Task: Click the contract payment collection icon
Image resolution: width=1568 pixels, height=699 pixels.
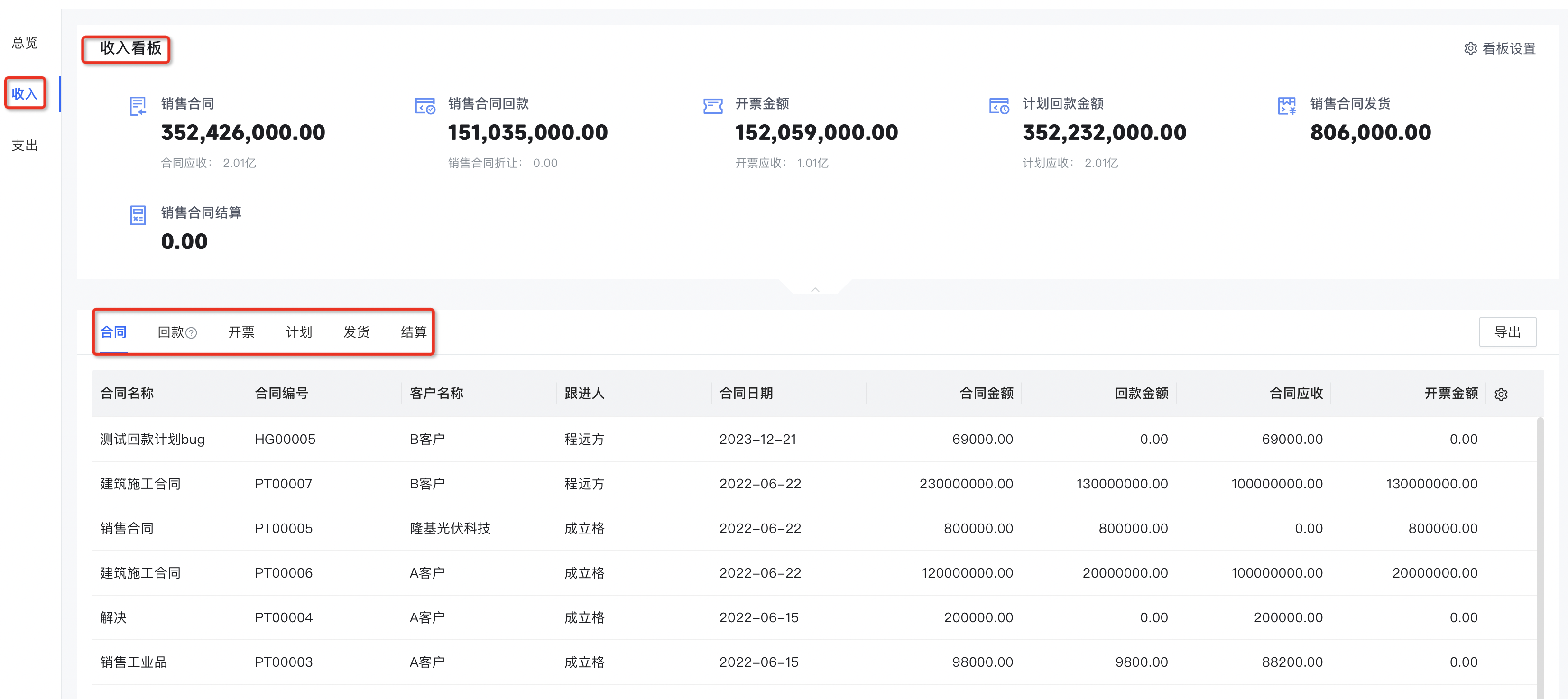Action: coord(425,106)
